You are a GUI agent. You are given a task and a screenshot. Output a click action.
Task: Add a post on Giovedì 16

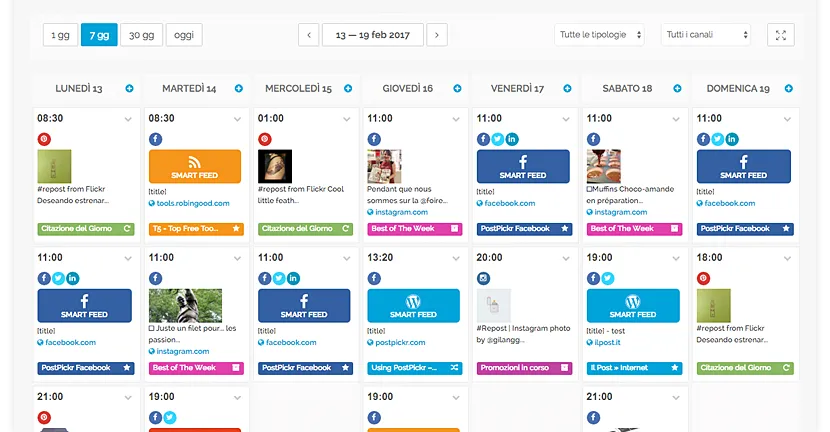(457, 88)
